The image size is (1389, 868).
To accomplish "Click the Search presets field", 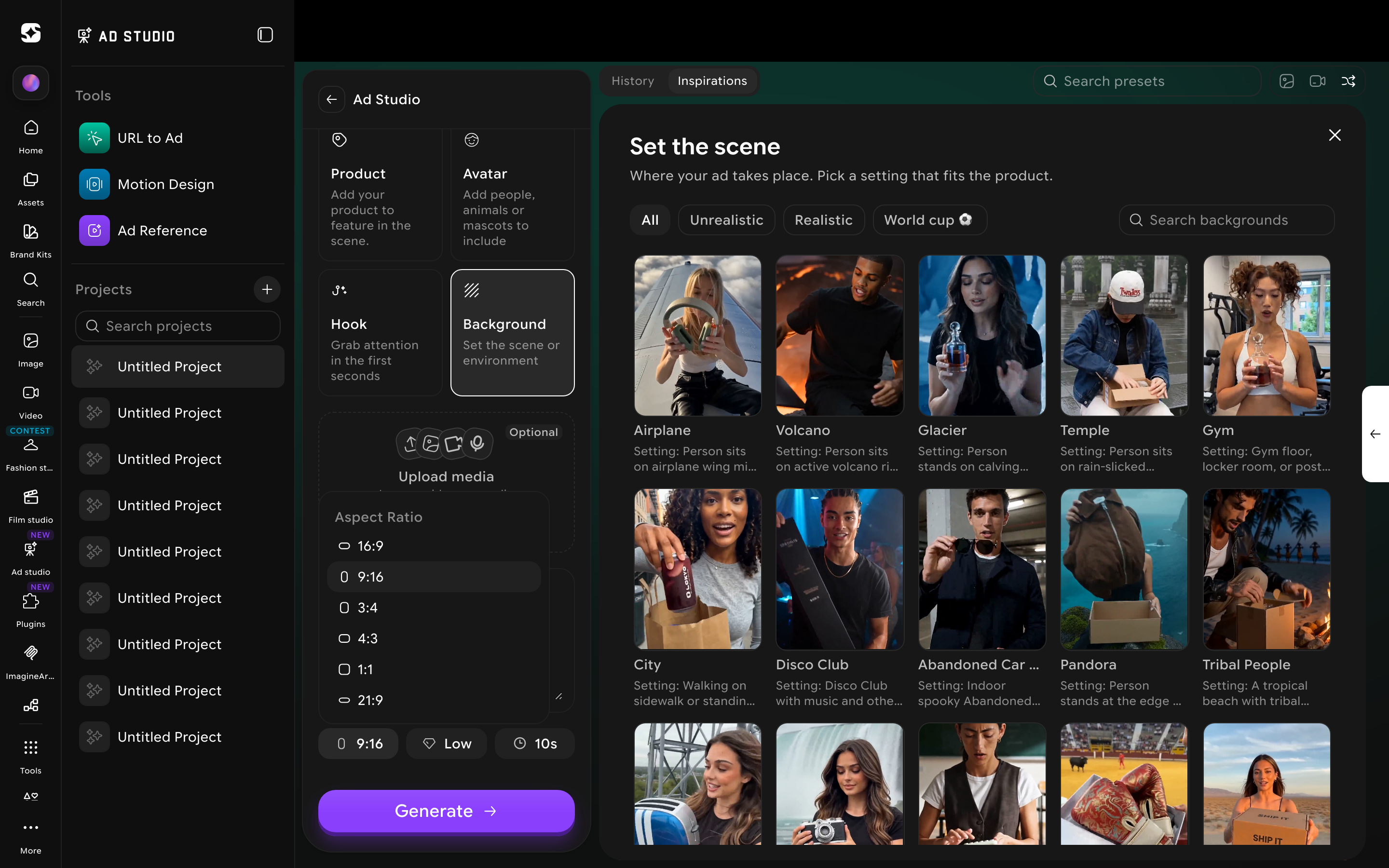I will tap(1147, 81).
